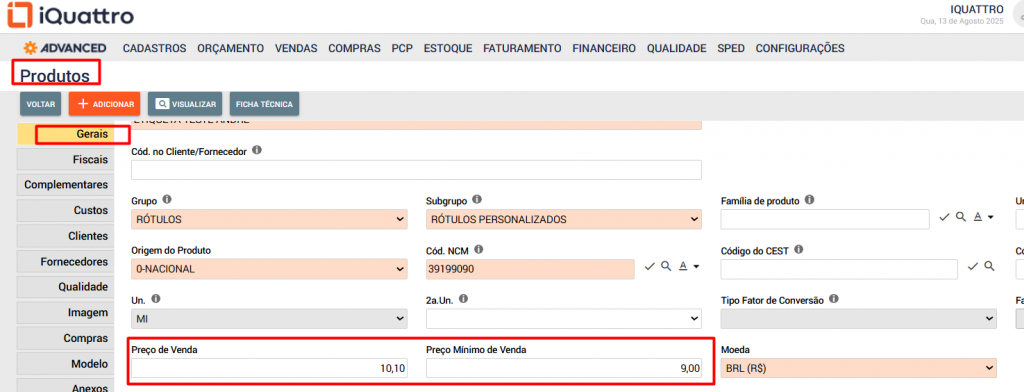Open Origem do Produto dropdown

click(x=269, y=269)
